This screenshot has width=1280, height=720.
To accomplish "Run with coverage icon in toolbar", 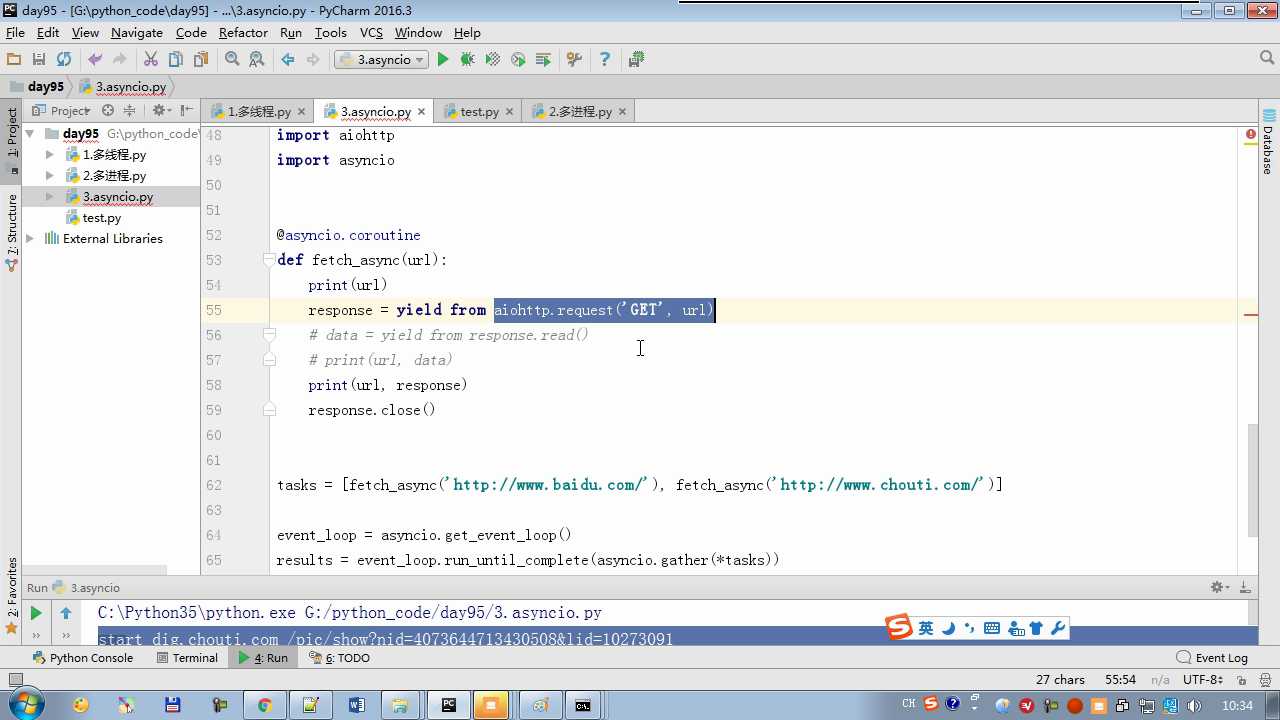I will coord(493,60).
